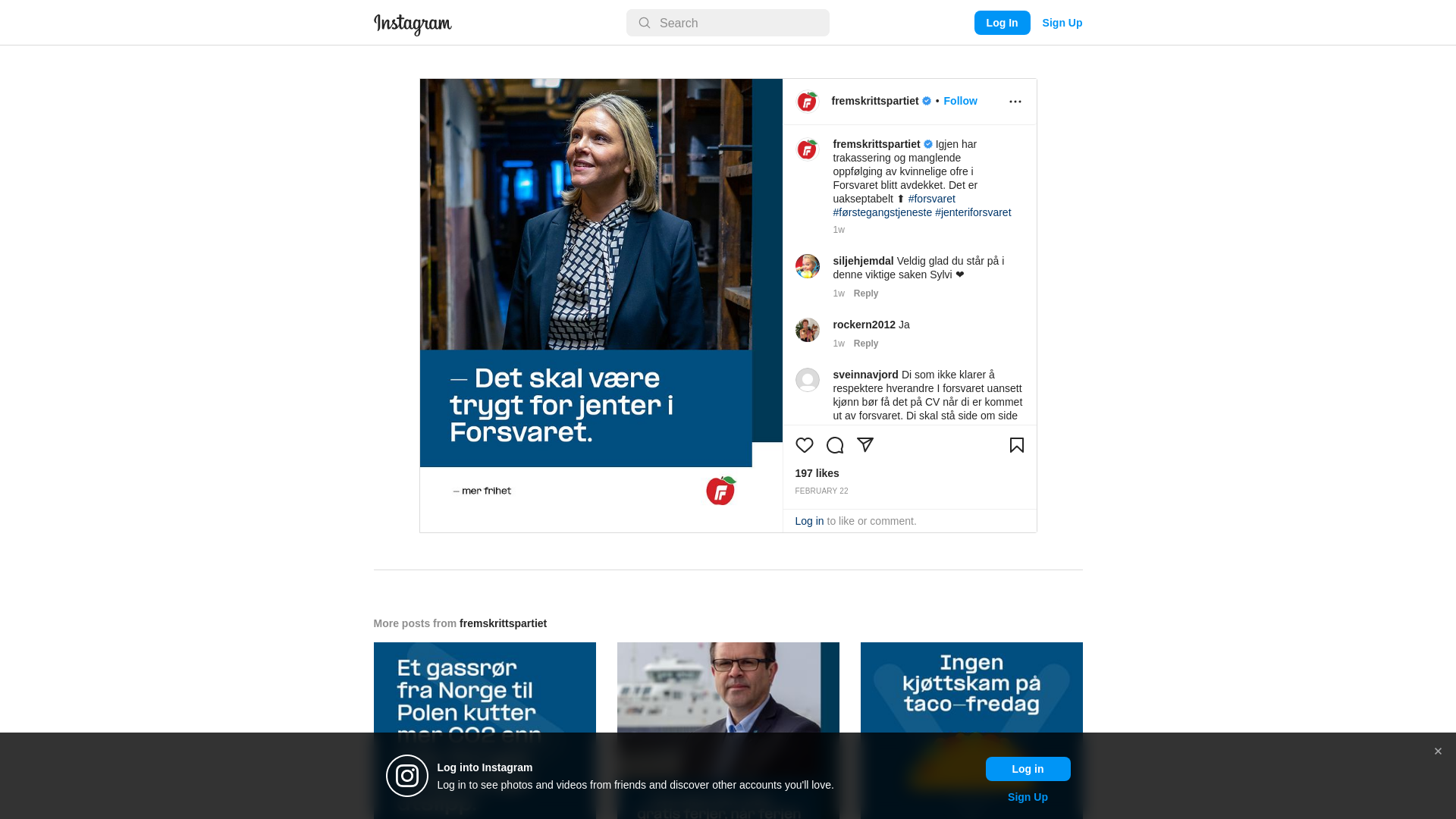Open siljehjemdal's profile picture
Viewport: 1456px width, 819px height.
point(807,266)
